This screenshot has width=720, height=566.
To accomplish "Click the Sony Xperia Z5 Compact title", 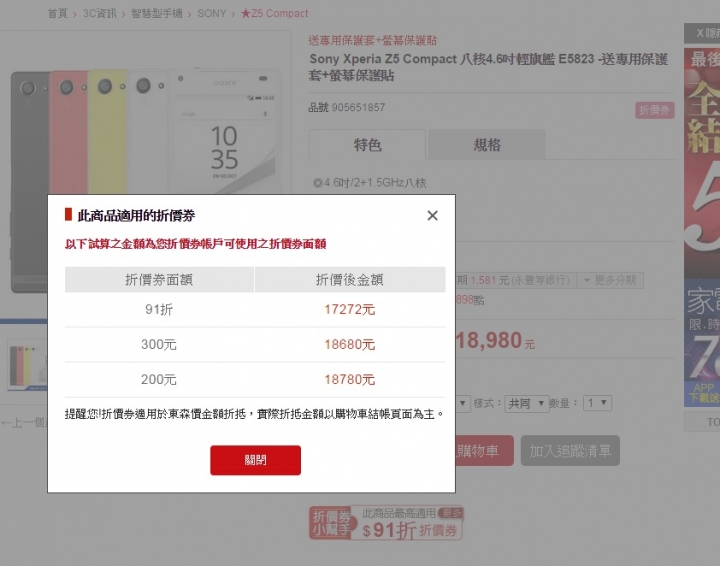I will click(488, 67).
